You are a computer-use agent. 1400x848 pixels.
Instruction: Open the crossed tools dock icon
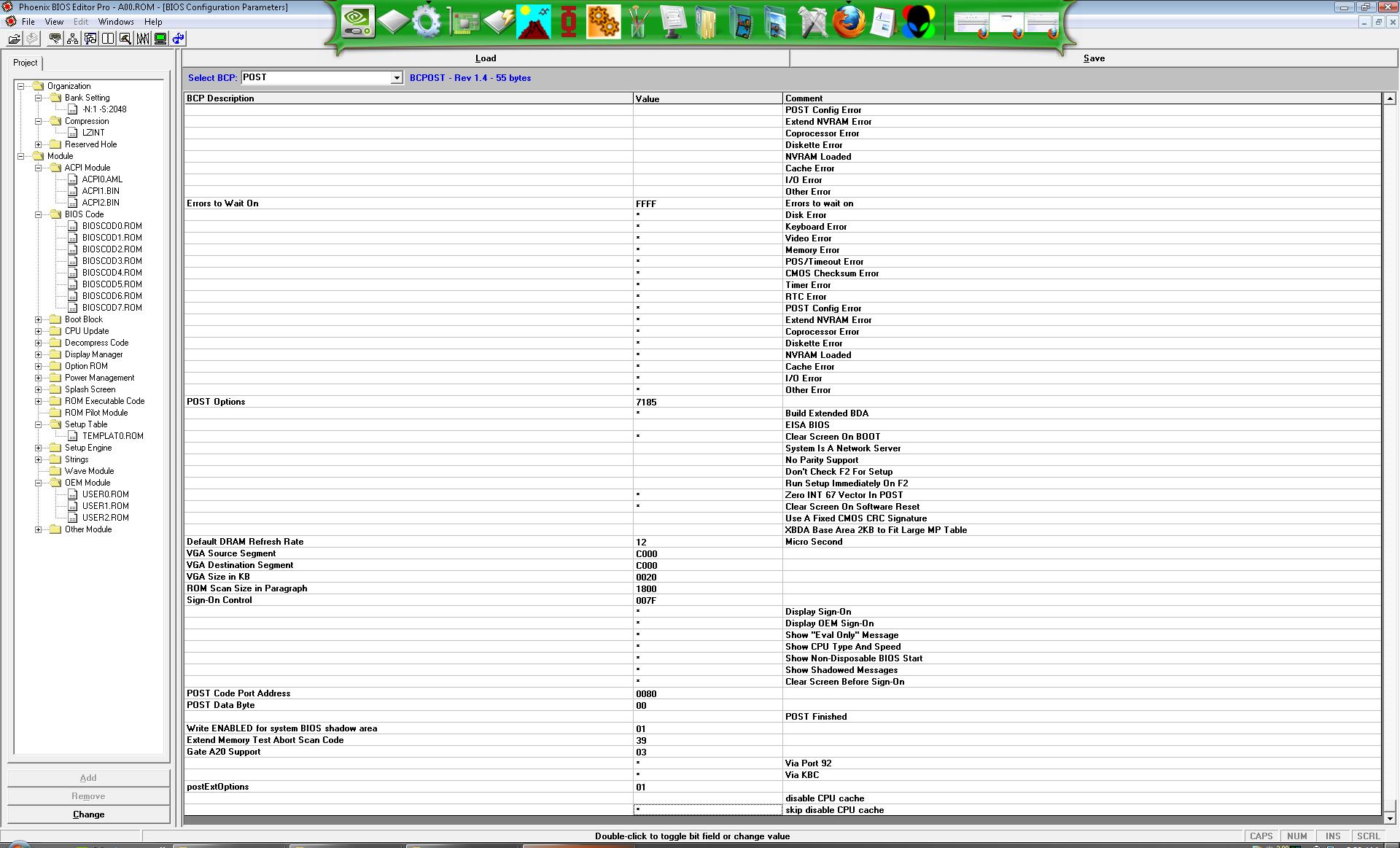813,22
